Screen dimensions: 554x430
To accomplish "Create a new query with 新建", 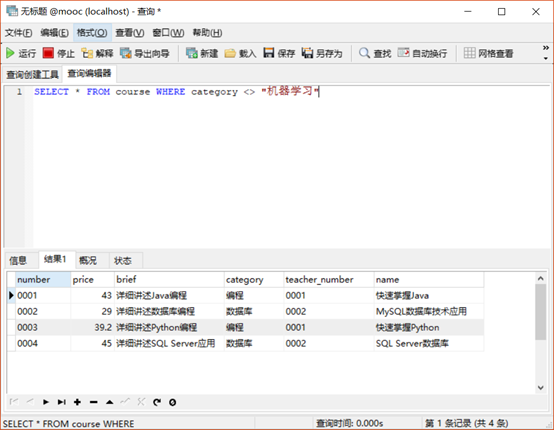I will click(202, 53).
